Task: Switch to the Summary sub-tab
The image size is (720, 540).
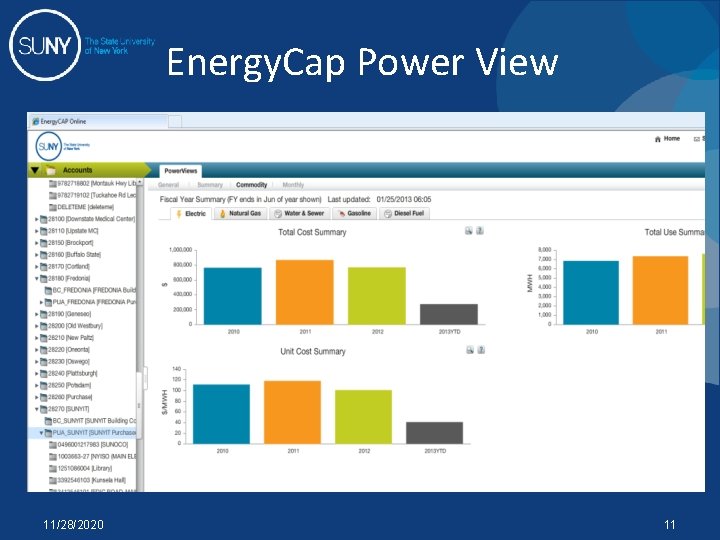Action: [x=210, y=185]
